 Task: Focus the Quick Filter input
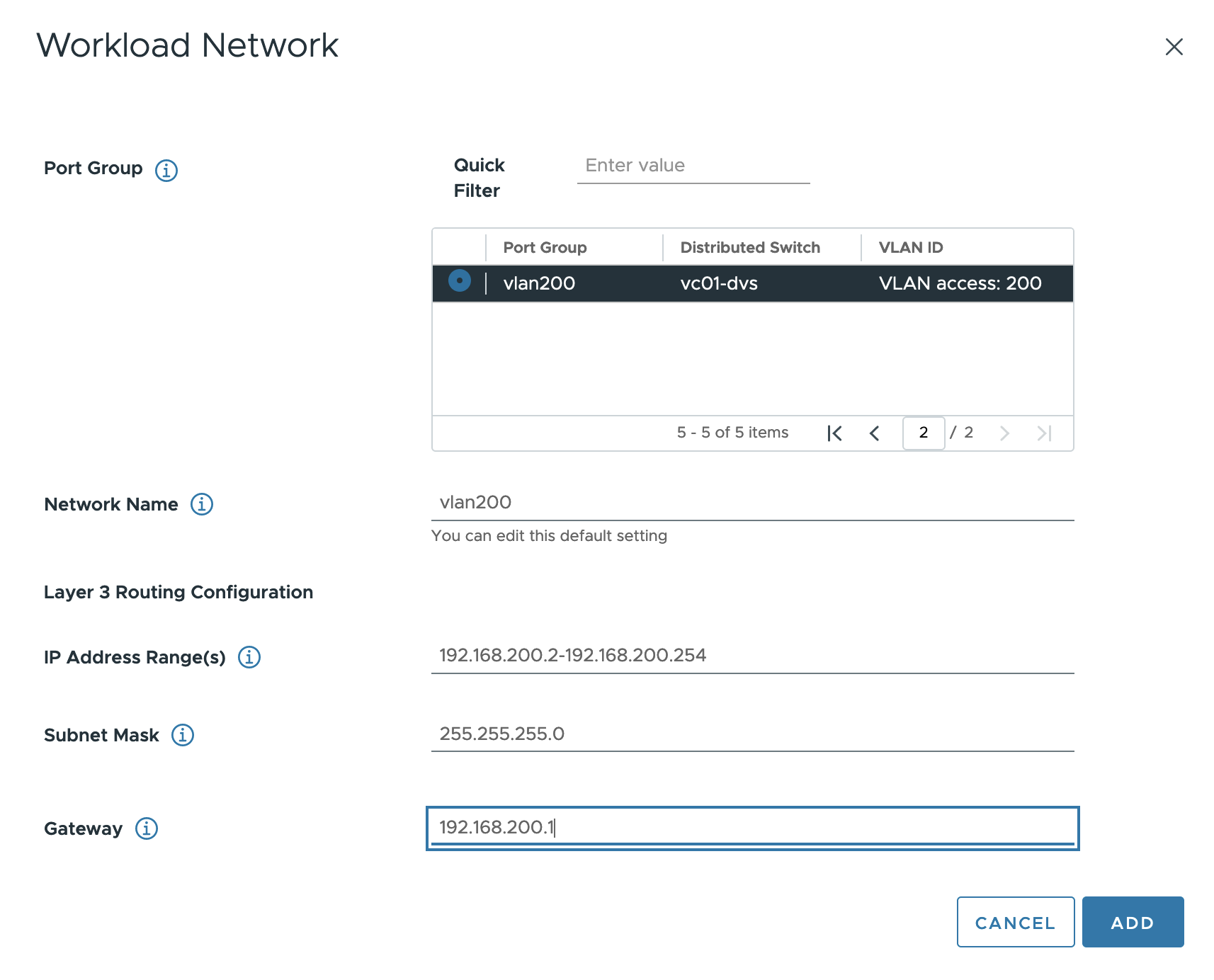click(693, 166)
